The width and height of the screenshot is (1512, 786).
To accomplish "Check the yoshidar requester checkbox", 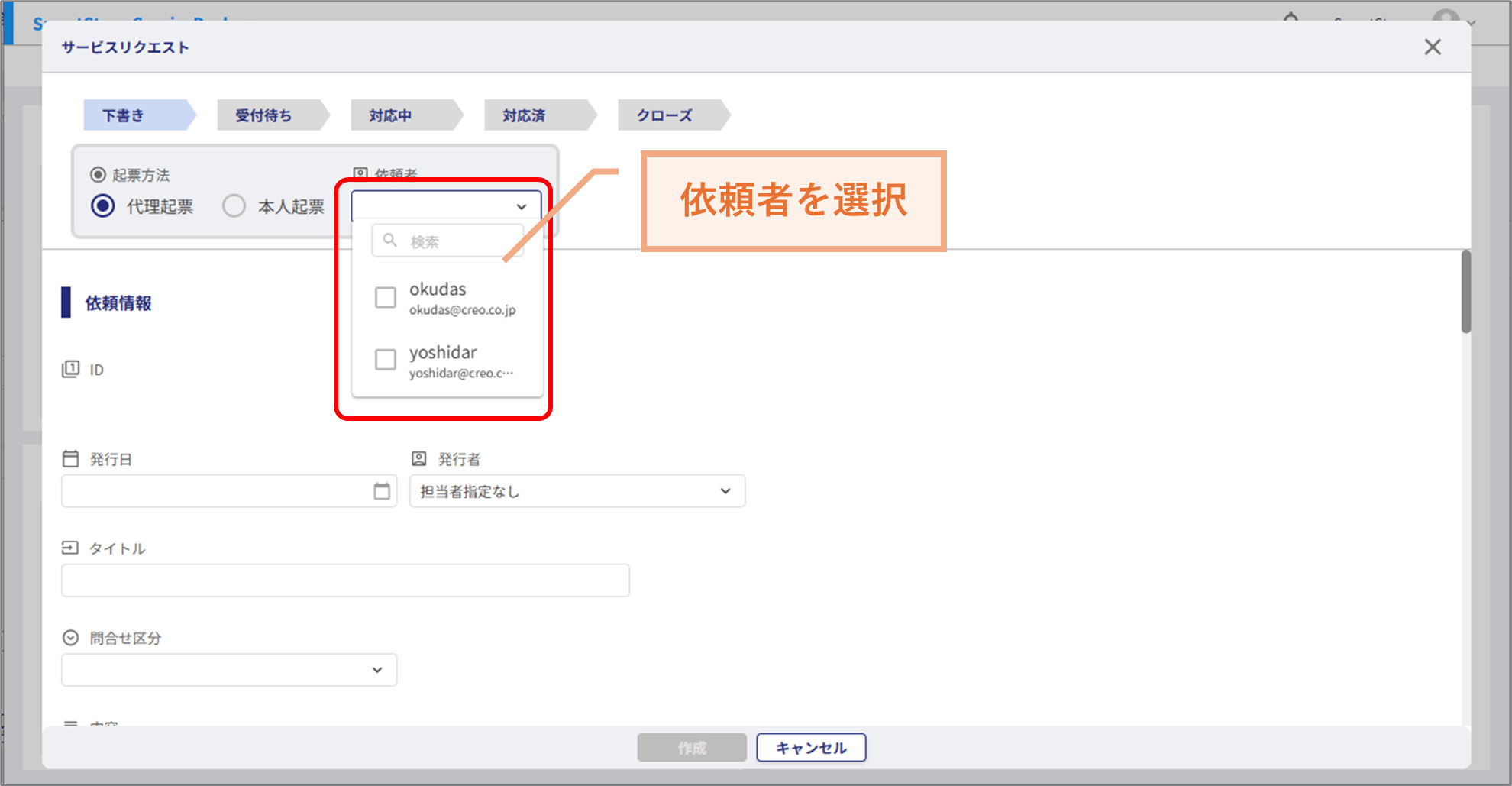I will pyautogui.click(x=386, y=360).
